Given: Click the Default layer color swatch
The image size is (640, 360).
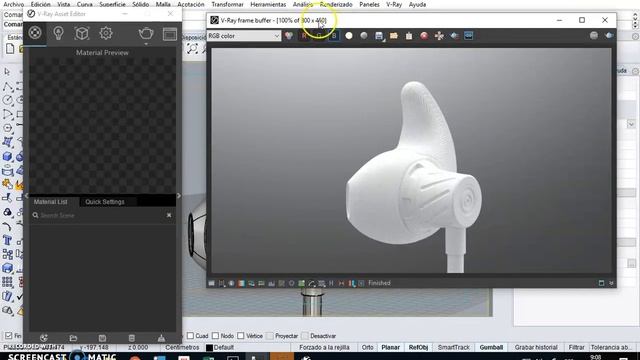Looking at the screenshot, I should [x=209, y=348].
